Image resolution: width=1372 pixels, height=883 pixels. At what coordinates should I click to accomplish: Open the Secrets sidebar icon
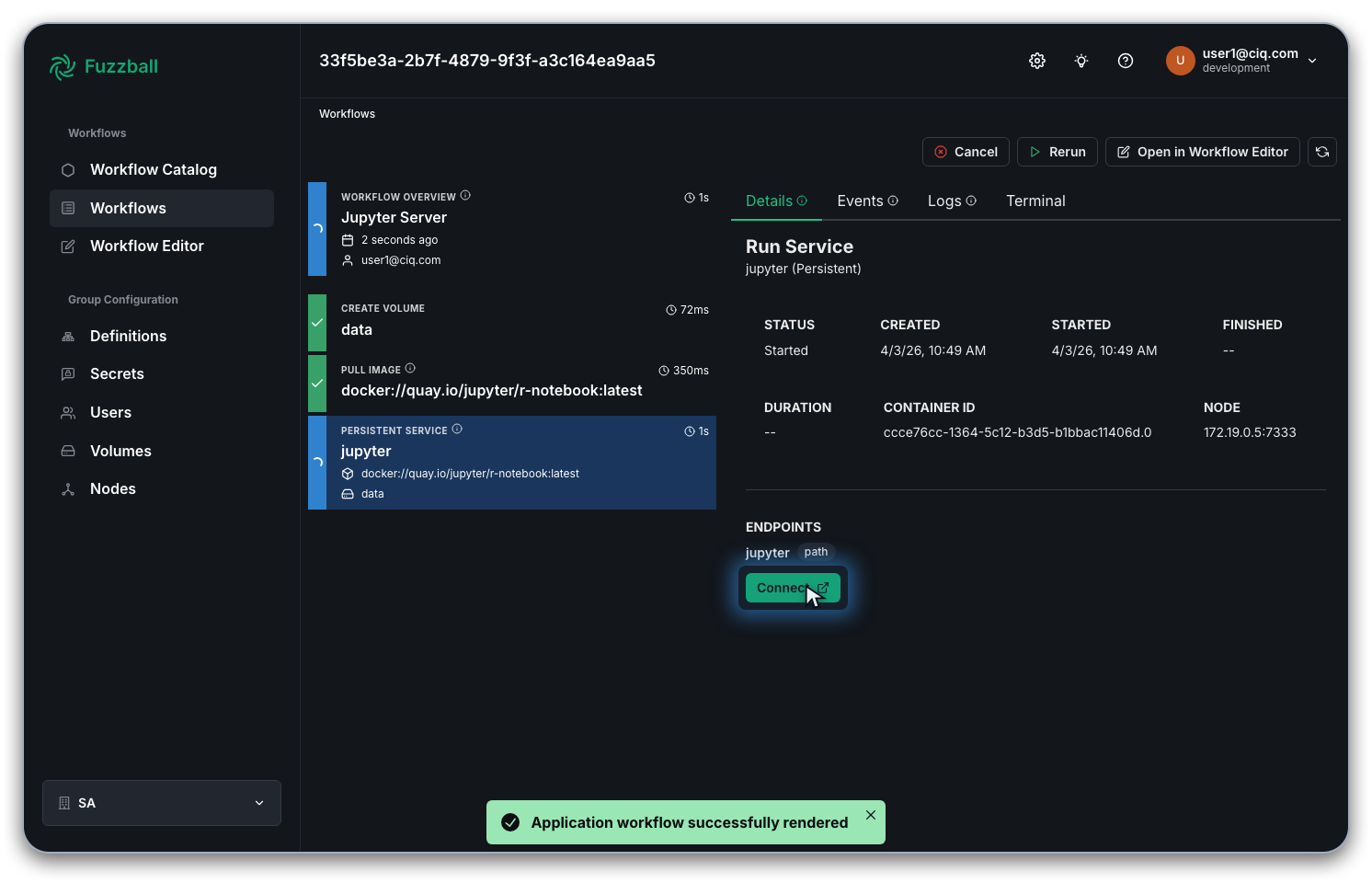point(67,373)
